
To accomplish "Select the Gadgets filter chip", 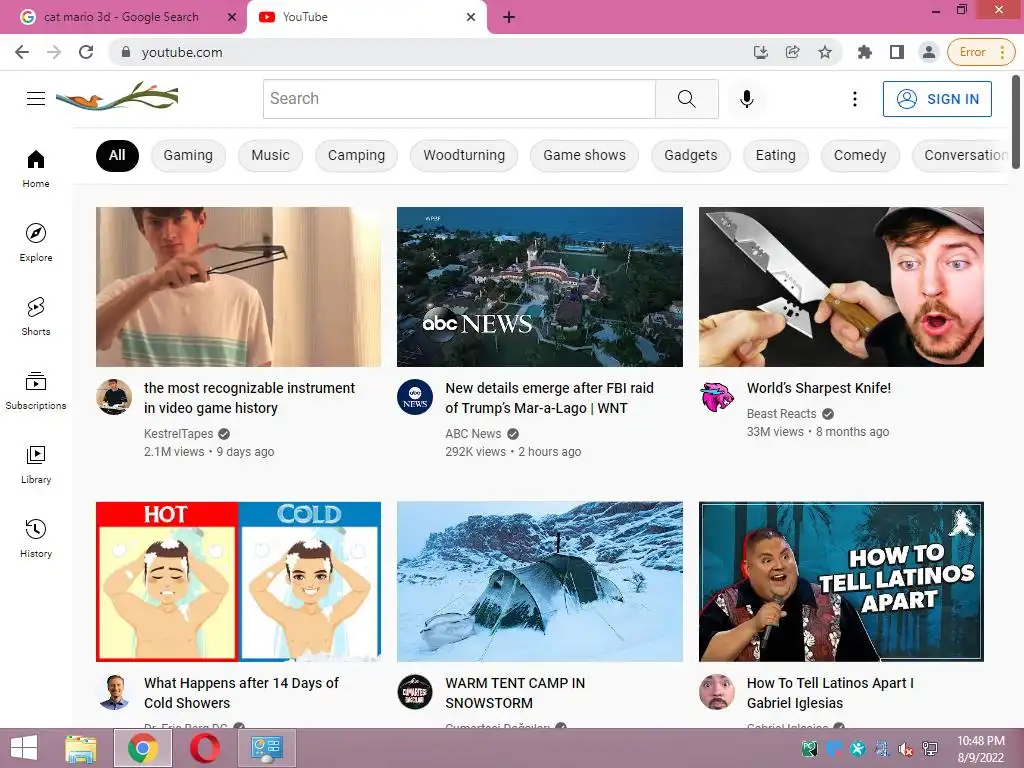I will [x=690, y=155].
